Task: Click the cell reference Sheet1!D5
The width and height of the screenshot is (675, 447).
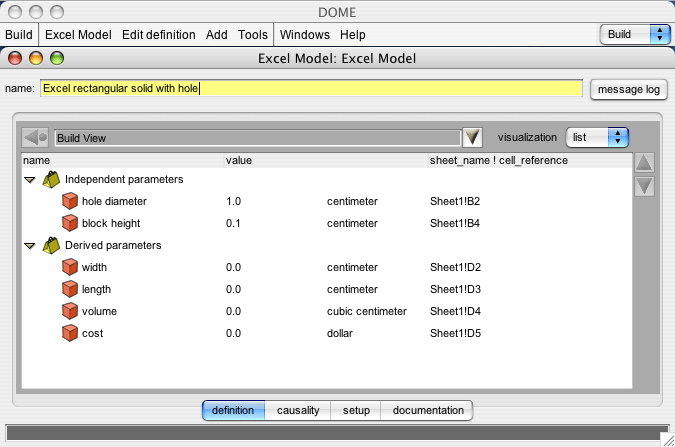Action: 455,333
